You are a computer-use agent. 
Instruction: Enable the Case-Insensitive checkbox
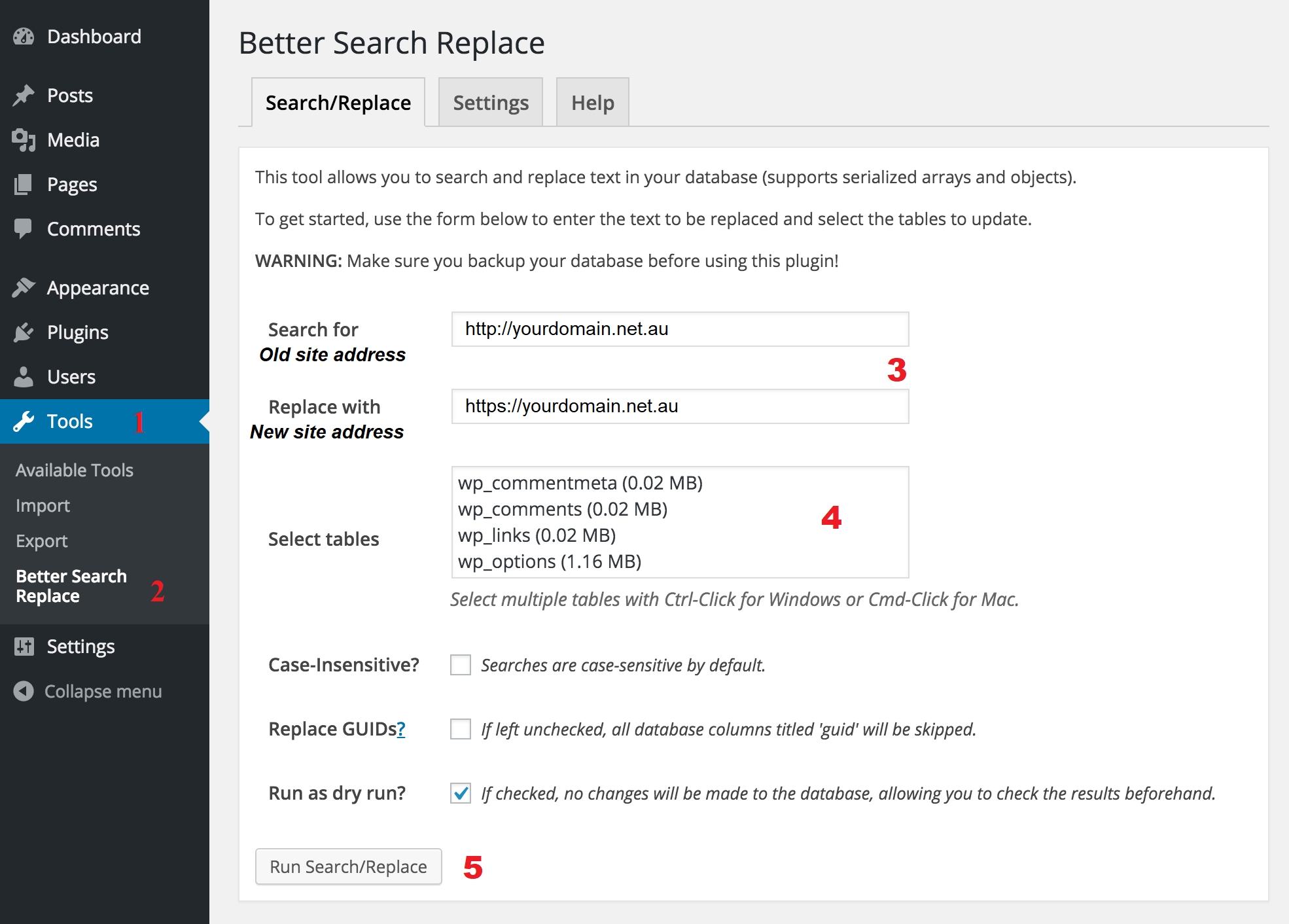tap(461, 665)
